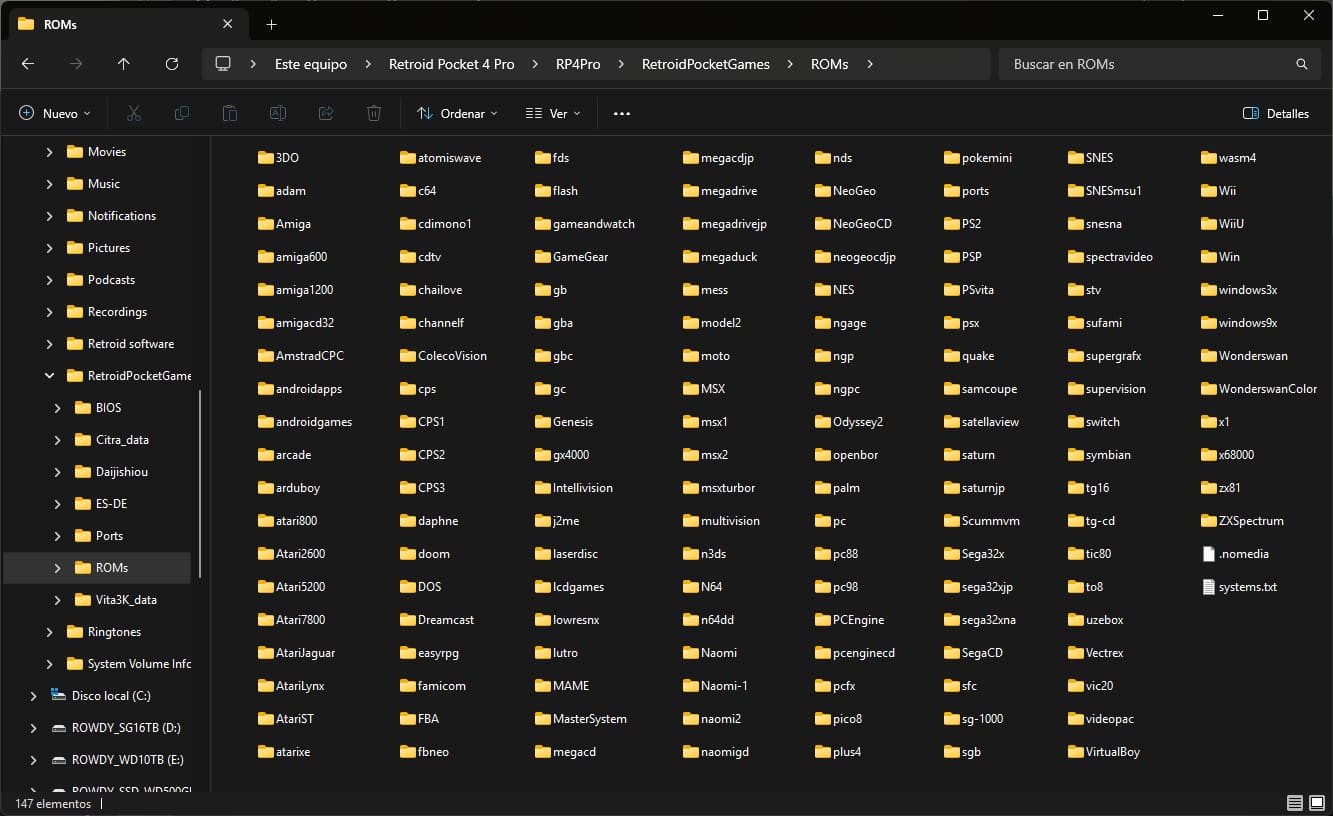
Task: Click the ROMs tab title
Action: pyautogui.click(x=61, y=24)
